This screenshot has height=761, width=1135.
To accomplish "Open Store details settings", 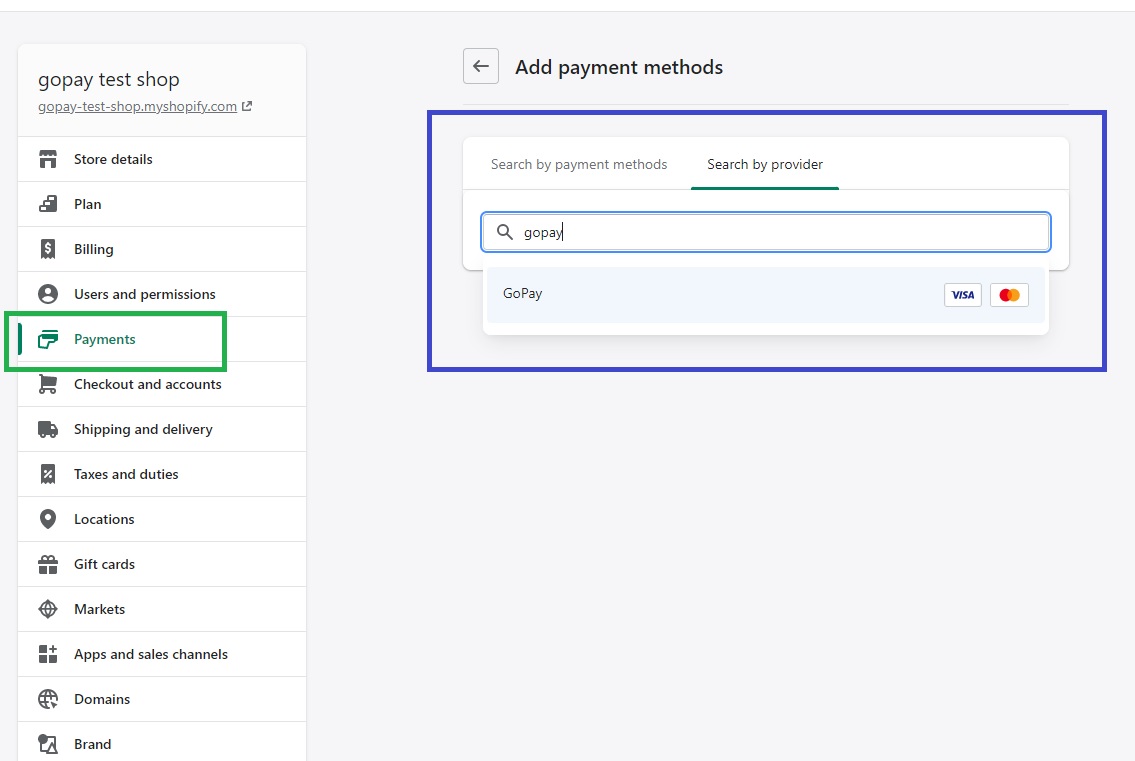I will tap(162, 159).
